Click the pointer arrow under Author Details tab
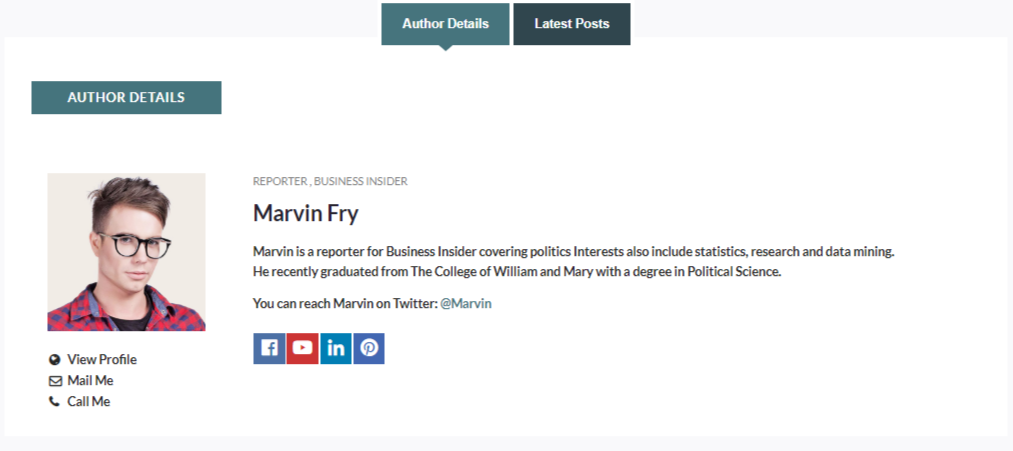The width and height of the screenshot is (1013, 451). pyautogui.click(x=445, y=48)
